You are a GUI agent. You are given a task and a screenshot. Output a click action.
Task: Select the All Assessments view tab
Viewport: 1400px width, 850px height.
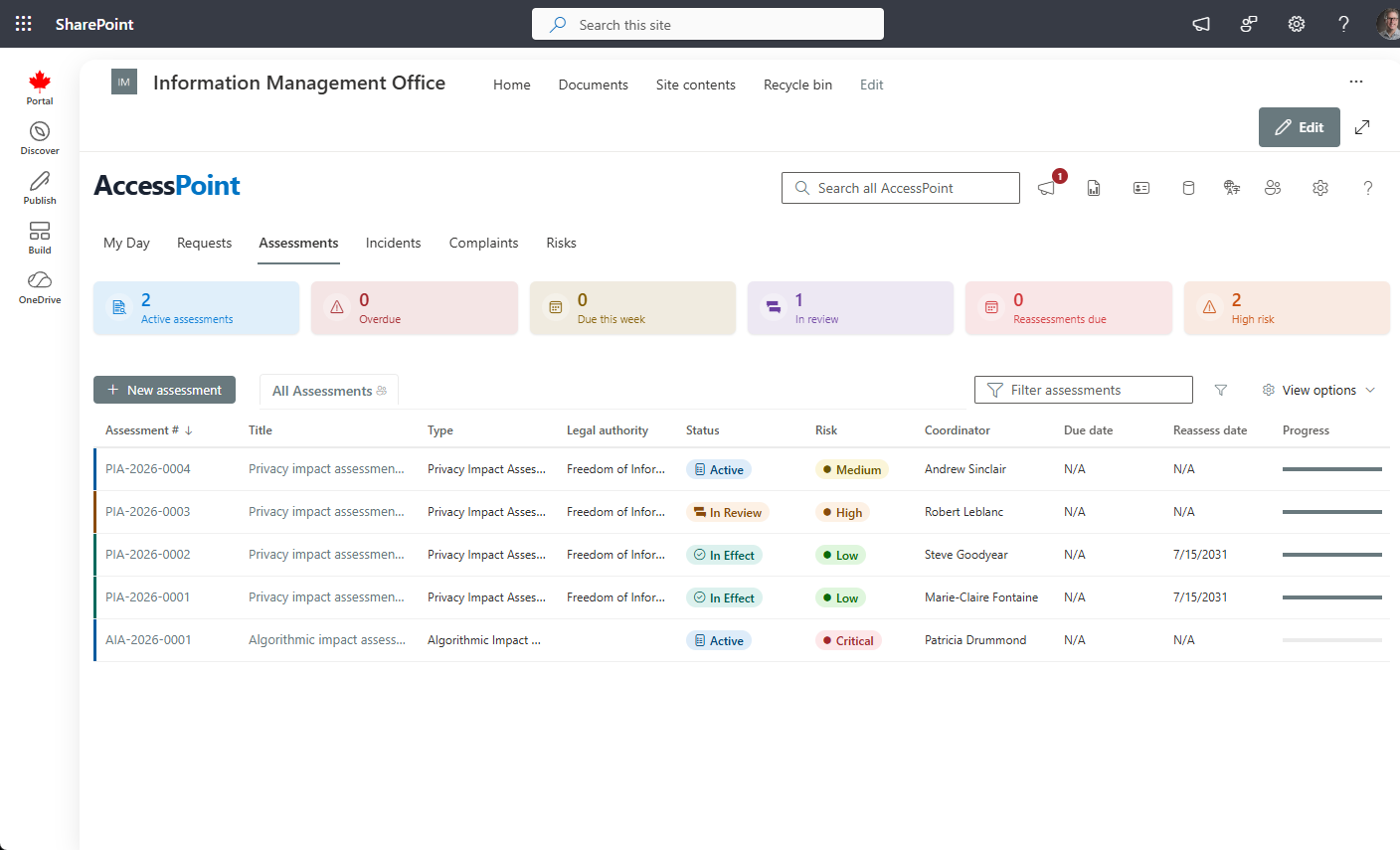click(x=329, y=391)
